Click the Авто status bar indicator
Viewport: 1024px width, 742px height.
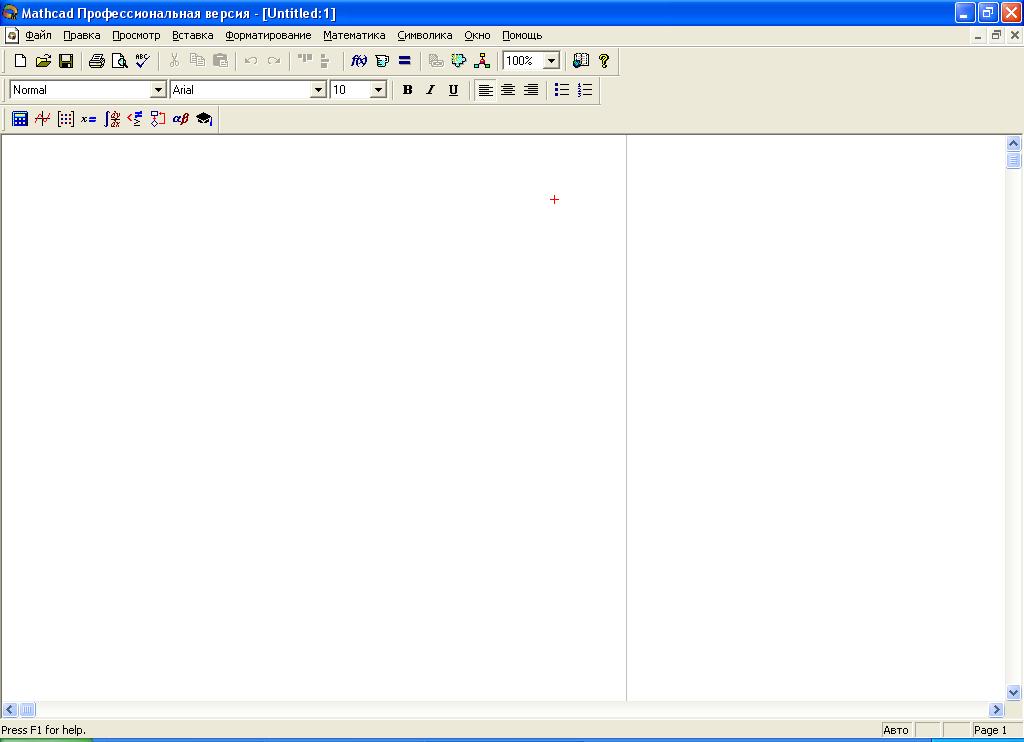pyautogui.click(x=896, y=730)
